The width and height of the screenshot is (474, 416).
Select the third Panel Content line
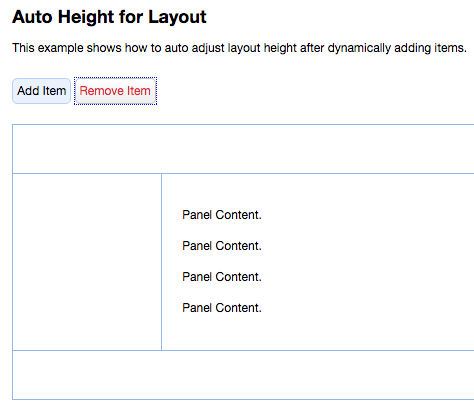coord(222,277)
